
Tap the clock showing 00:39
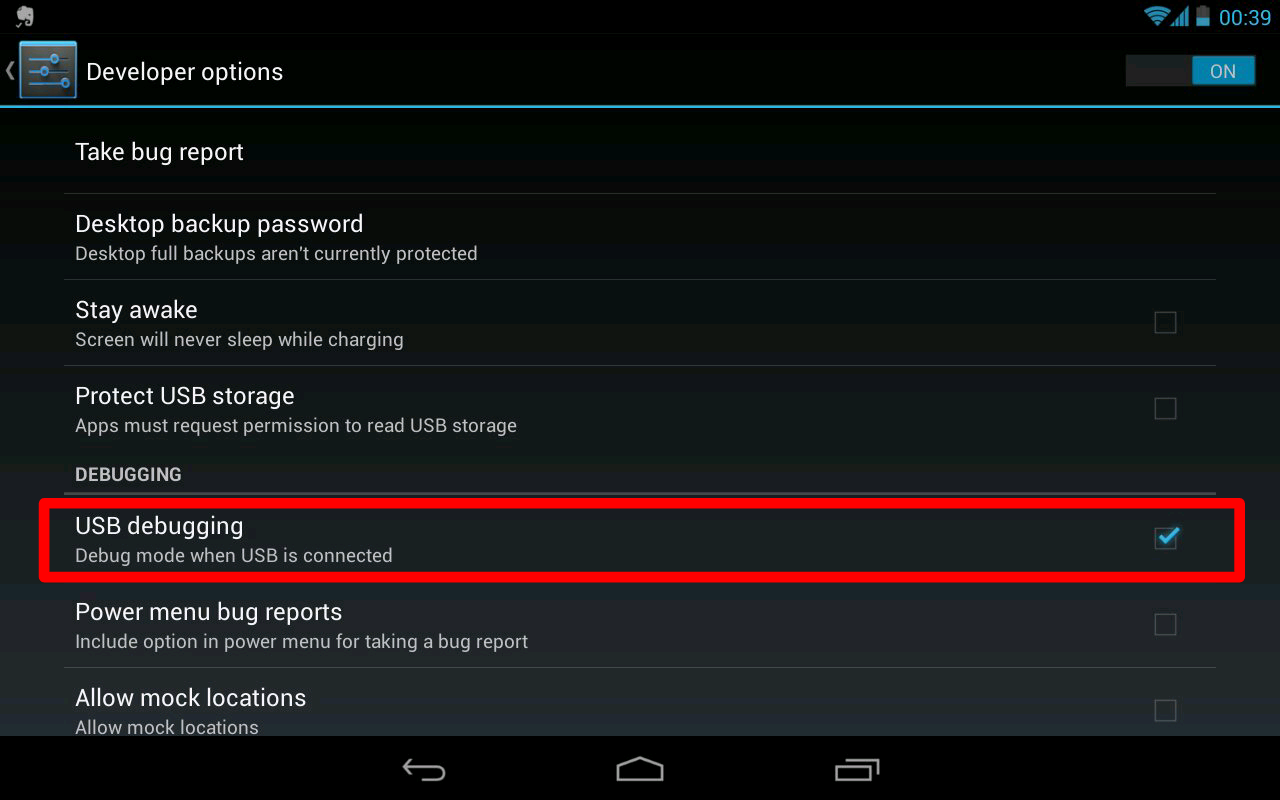[x=1245, y=17]
